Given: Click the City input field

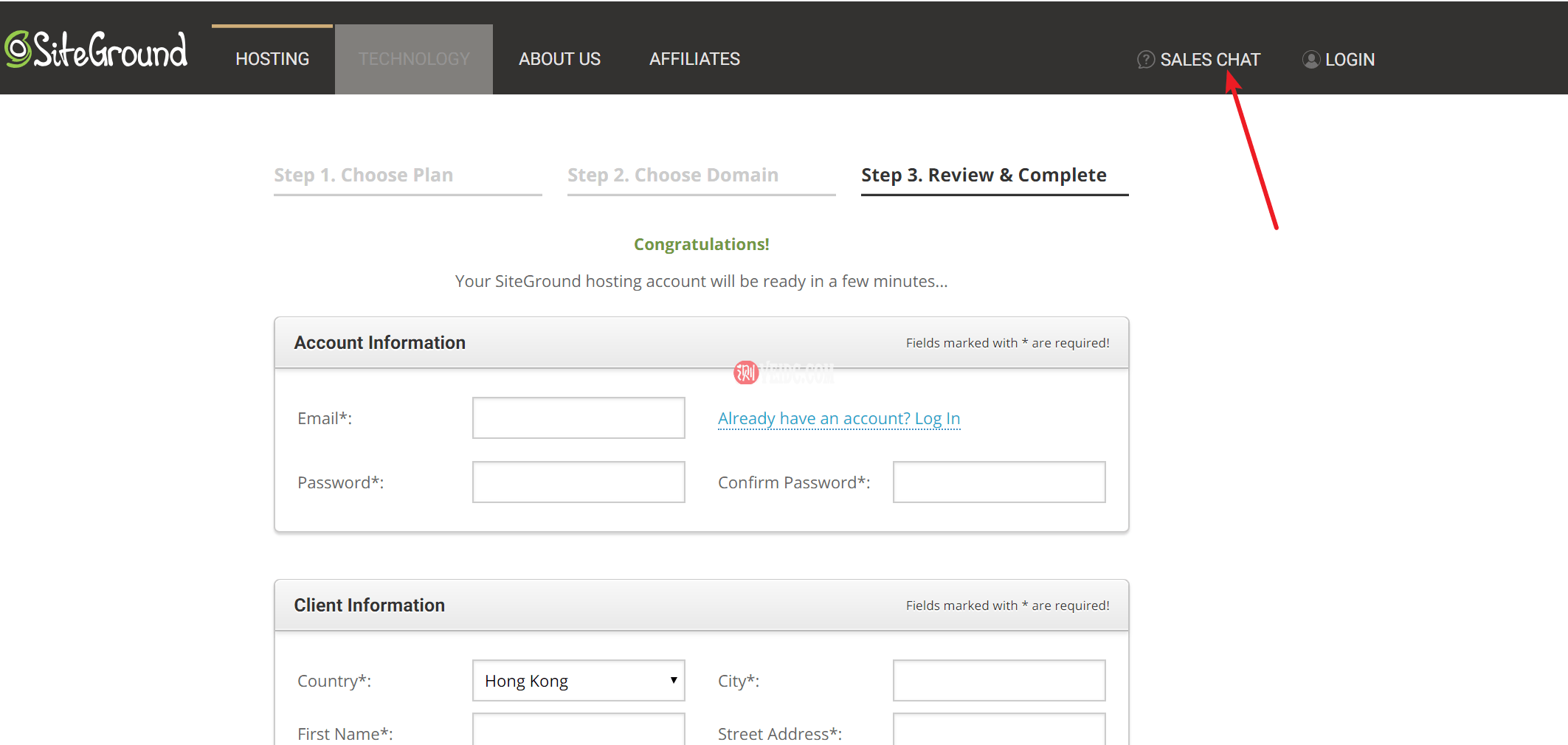Looking at the screenshot, I should (x=998, y=681).
